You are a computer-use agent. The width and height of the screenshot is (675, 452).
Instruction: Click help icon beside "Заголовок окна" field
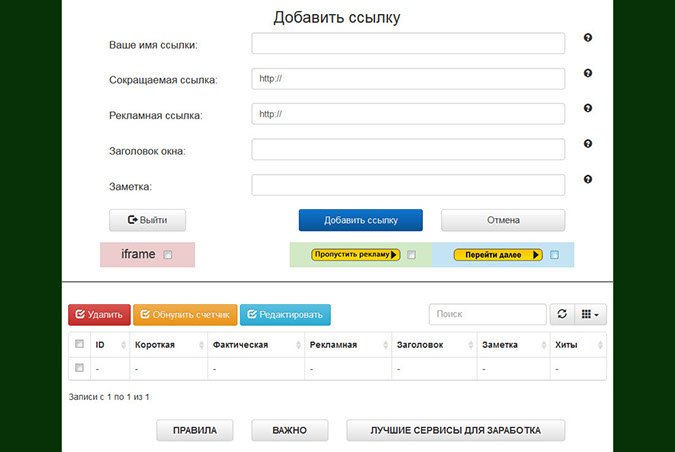pos(588,144)
